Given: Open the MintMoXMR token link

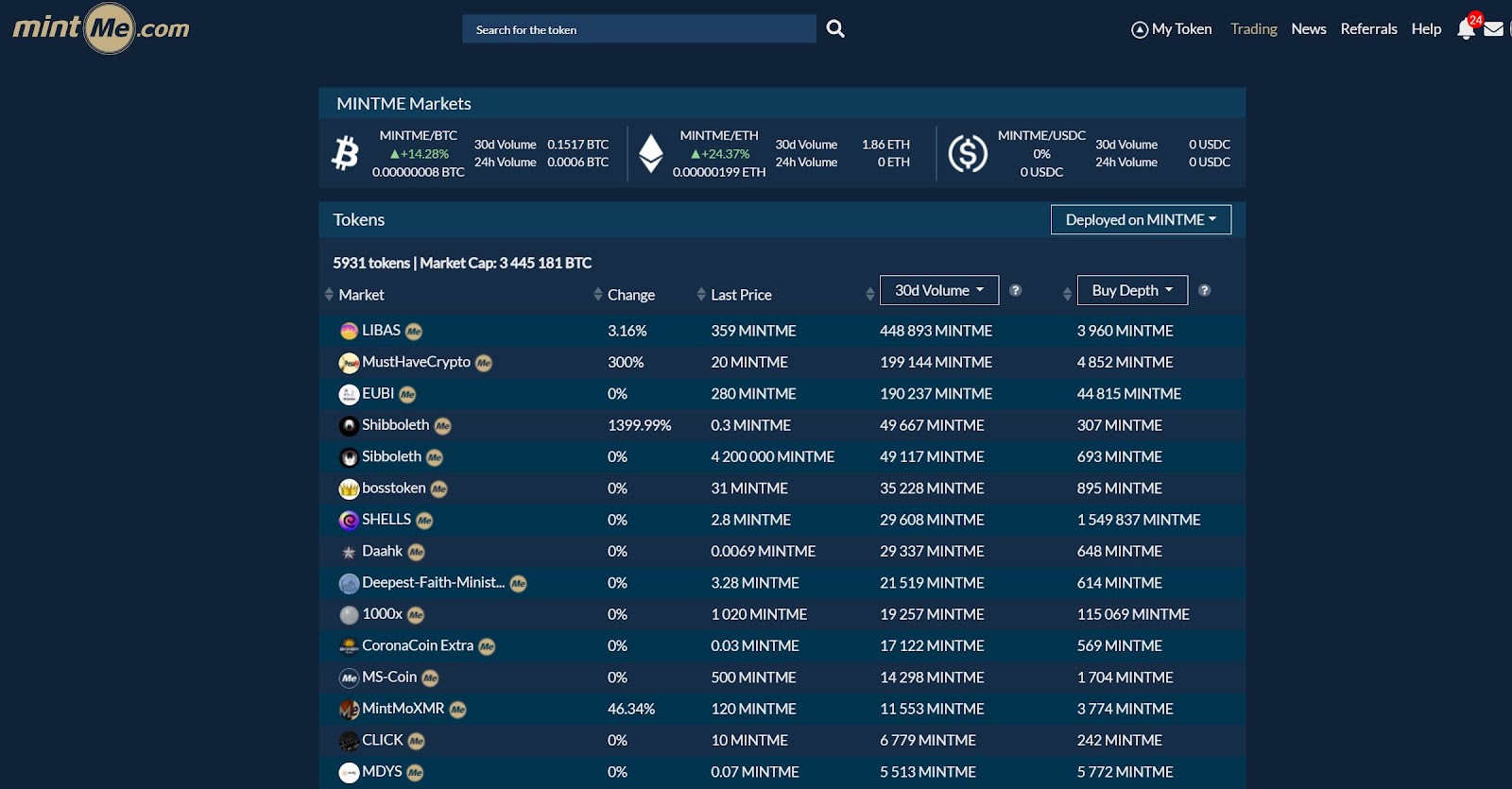Looking at the screenshot, I should (x=403, y=709).
